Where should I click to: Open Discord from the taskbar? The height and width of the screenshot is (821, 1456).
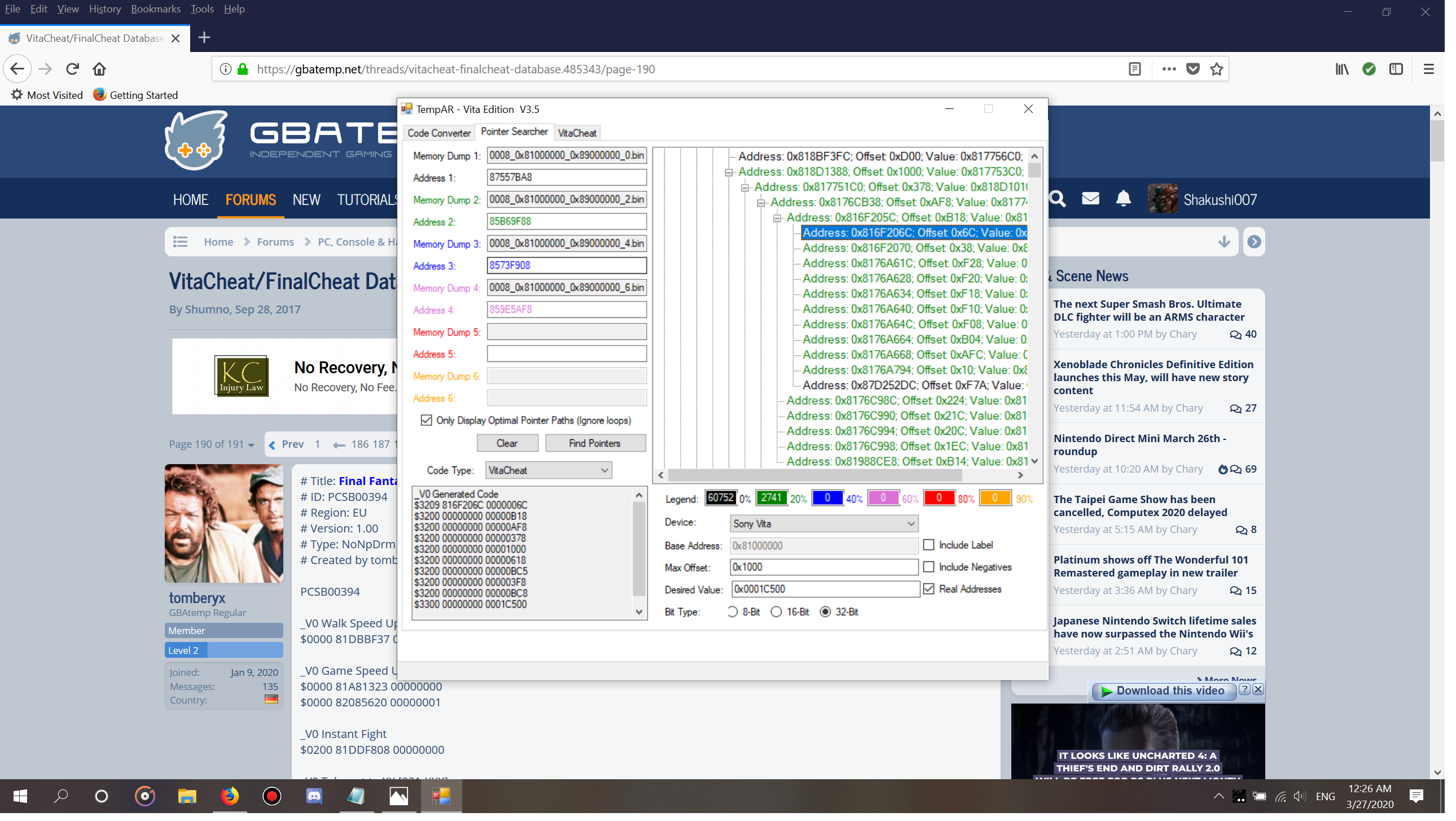(x=314, y=797)
